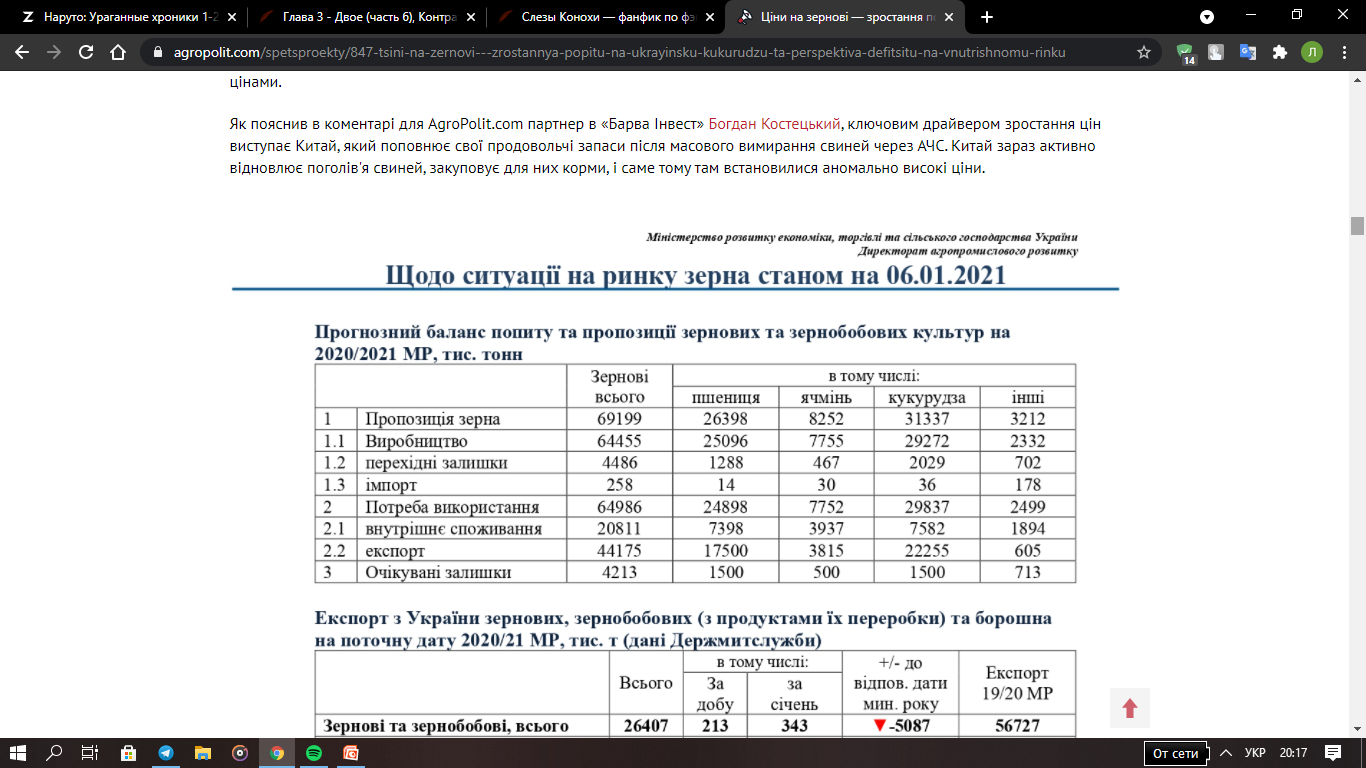This screenshot has width=1366, height=768.
Task: Switch to the Глава 3 - Двое tab
Action: (368, 17)
